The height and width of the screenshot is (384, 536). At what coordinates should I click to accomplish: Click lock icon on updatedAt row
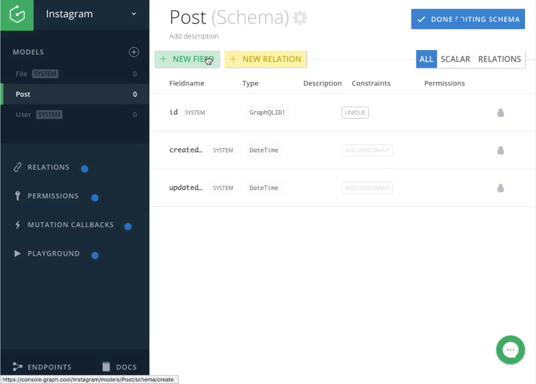(500, 188)
